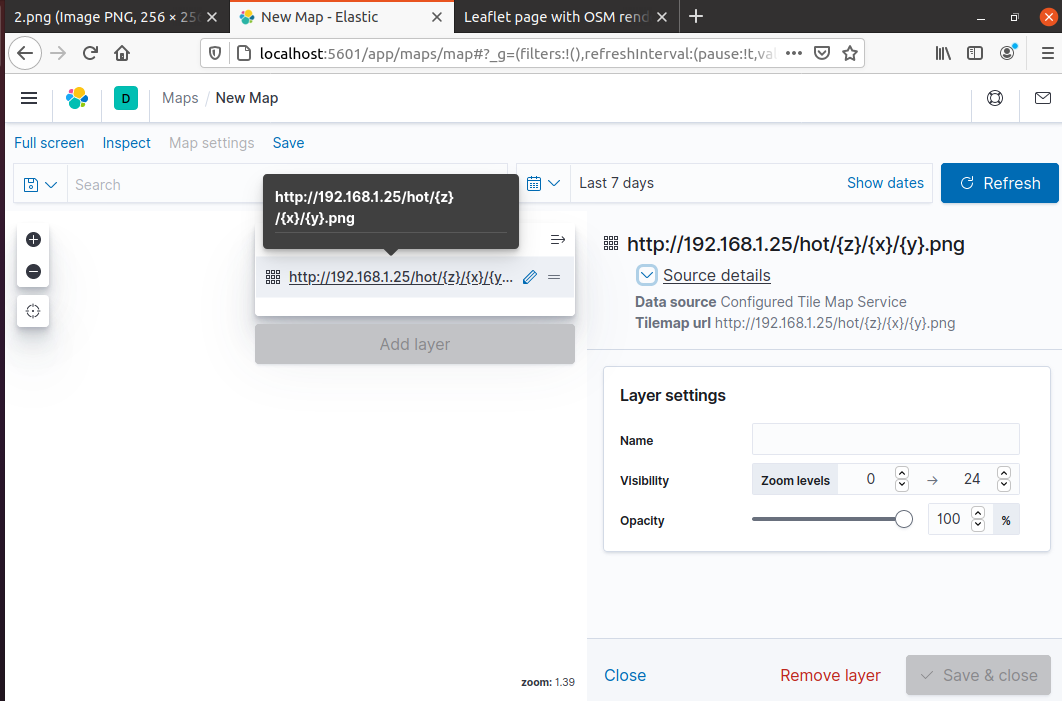Screen dimensions: 1062x701
Task: Click the layer name link in list
Action: click(x=401, y=276)
